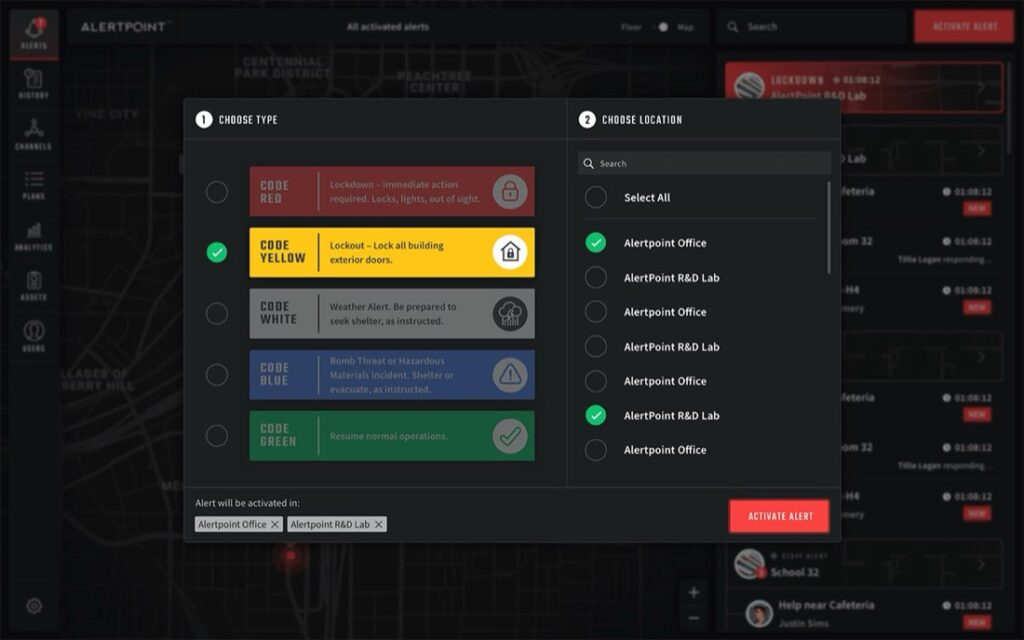Click 'Alert will be activated in:' label
1024x640 pixels.
pyautogui.click(x=248, y=503)
